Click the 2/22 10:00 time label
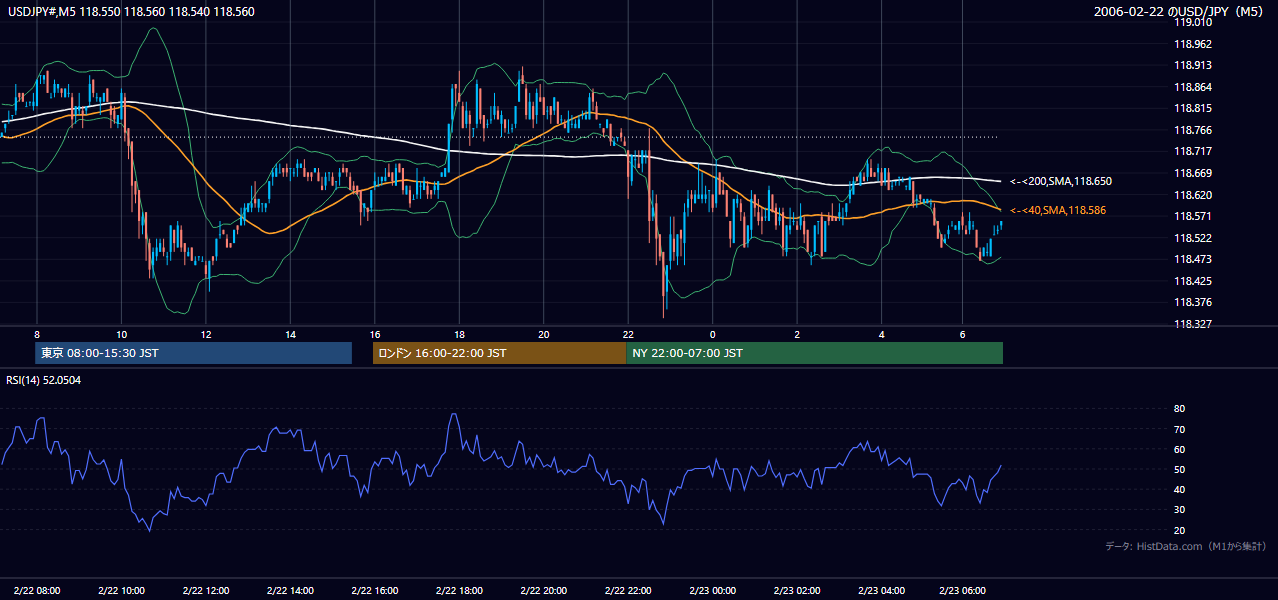The image size is (1278, 600). click(121, 590)
